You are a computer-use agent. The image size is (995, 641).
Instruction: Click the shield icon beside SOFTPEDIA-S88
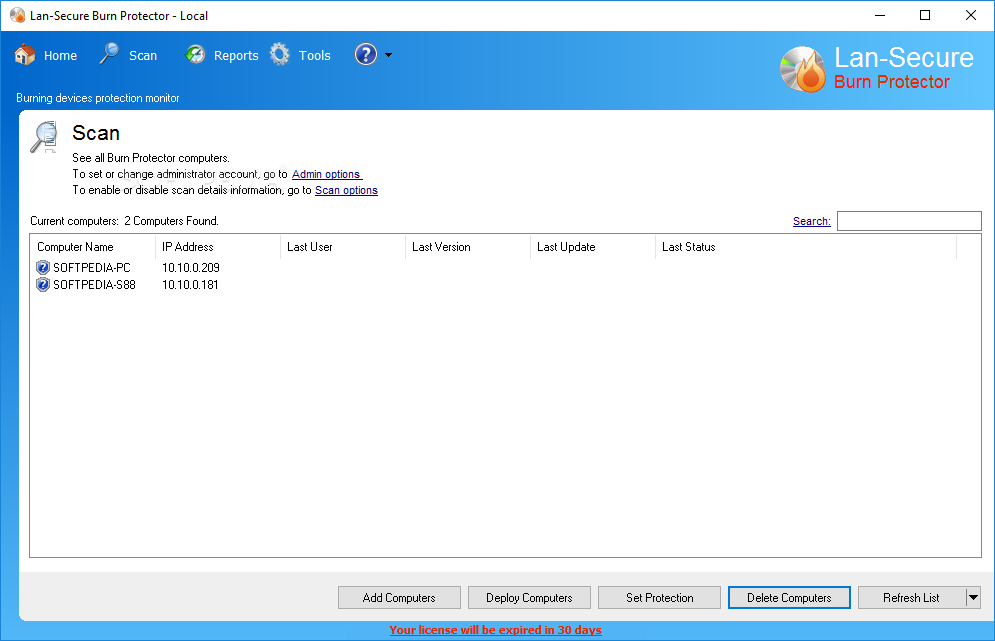[43, 285]
